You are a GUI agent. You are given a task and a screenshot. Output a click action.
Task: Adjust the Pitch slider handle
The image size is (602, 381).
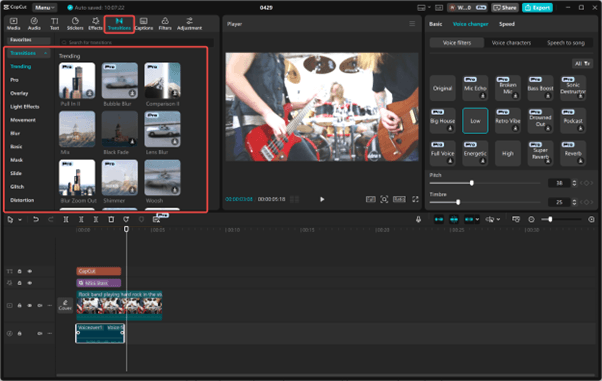471,183
